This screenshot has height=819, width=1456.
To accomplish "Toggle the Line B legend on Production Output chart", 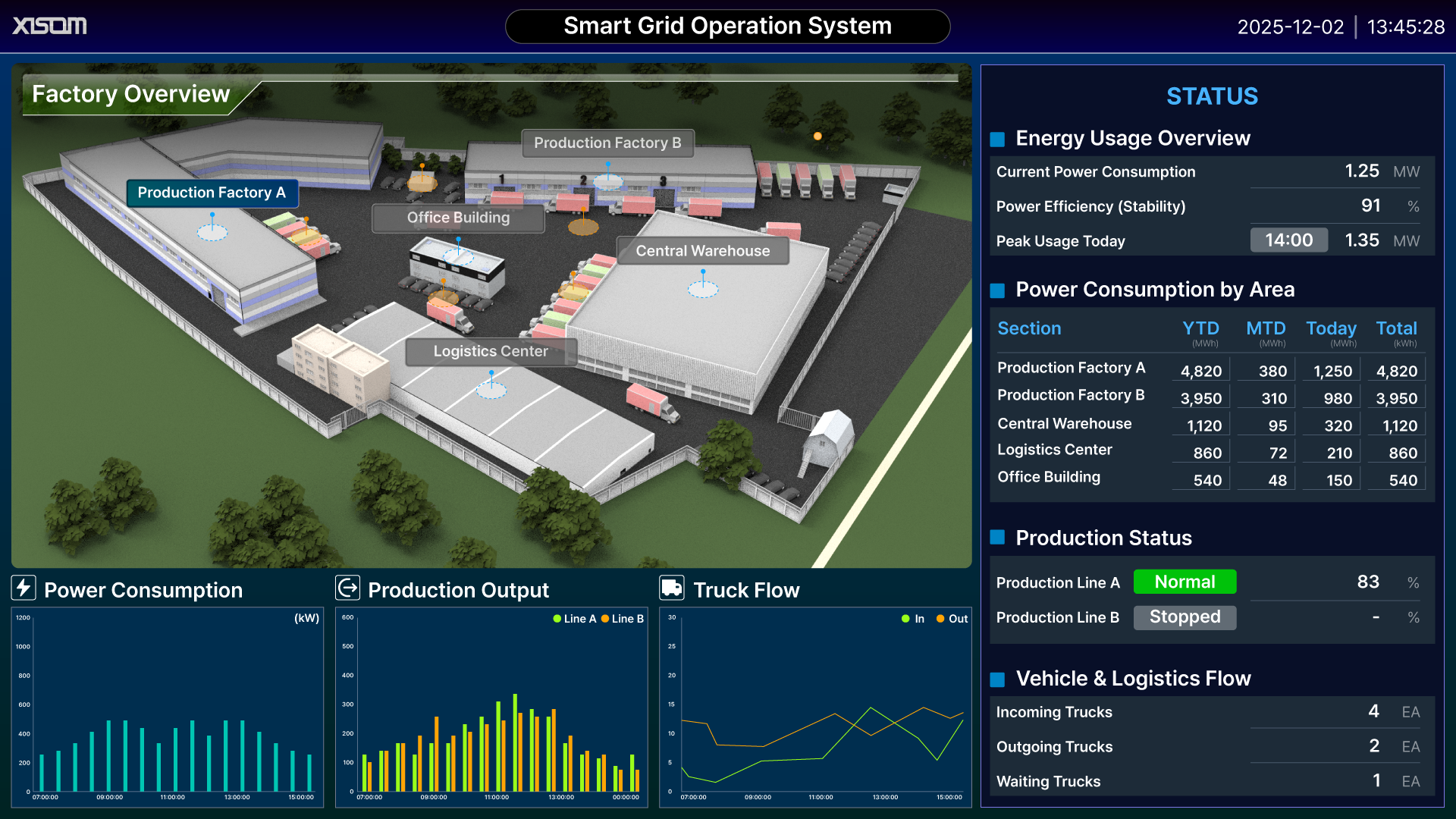I will pyautogui.click(x=623, y=619).
